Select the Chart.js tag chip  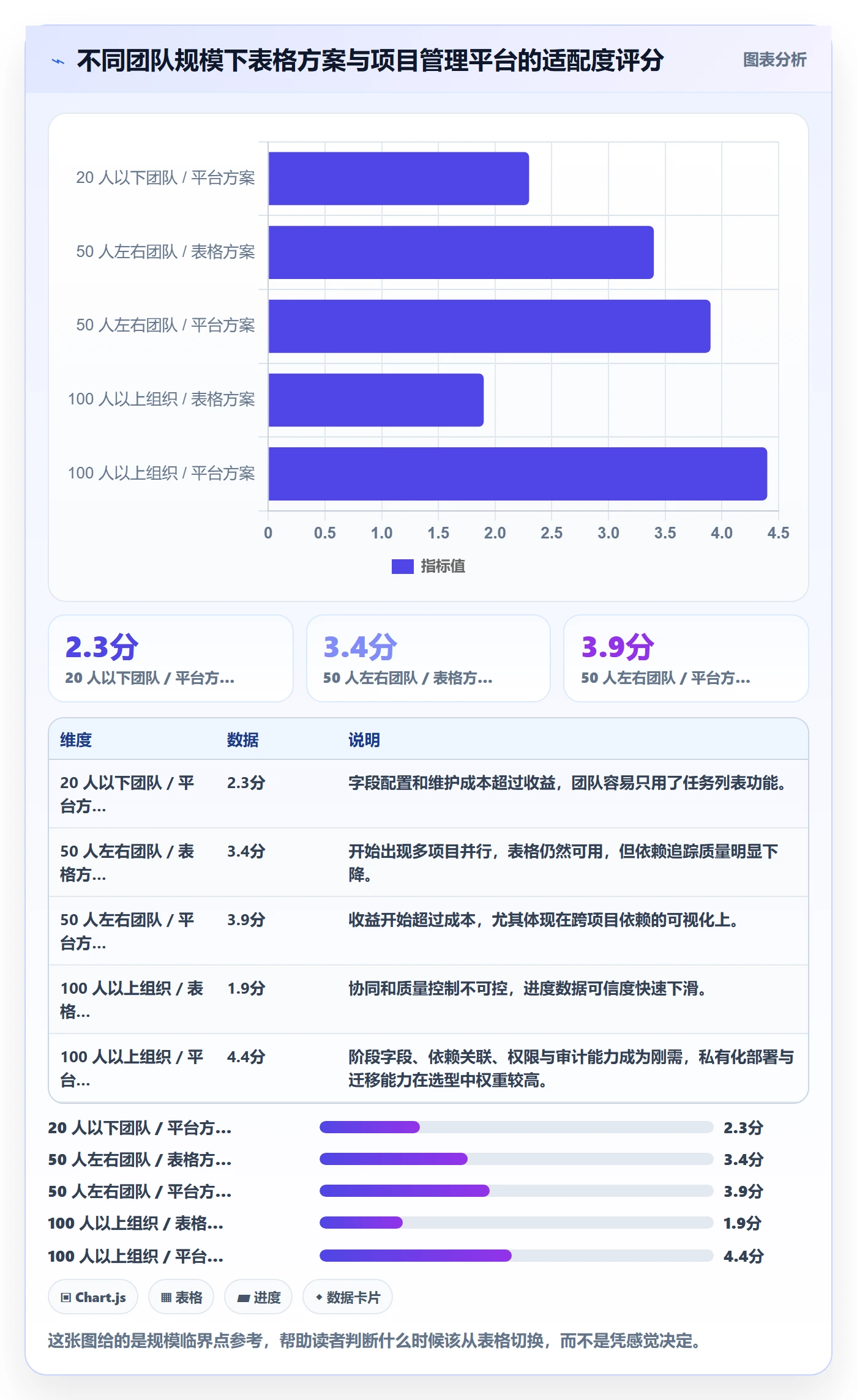(93, 1297)
